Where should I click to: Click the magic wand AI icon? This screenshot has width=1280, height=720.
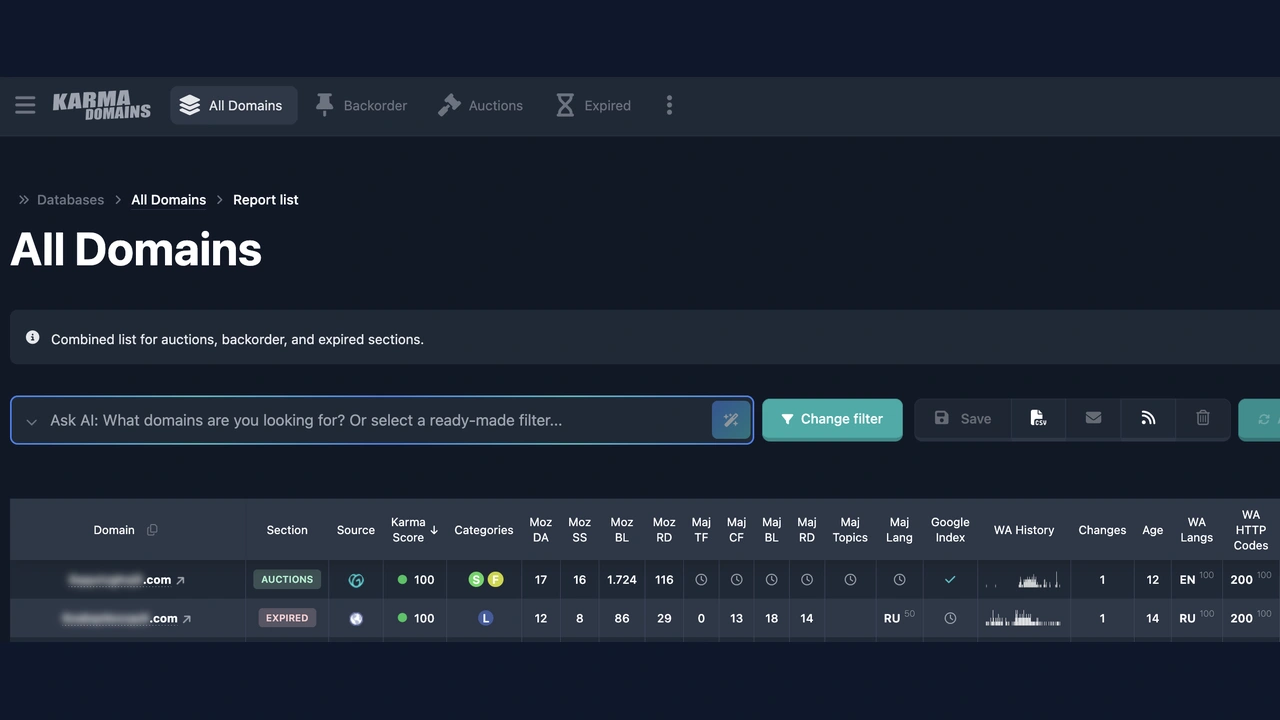731,420
